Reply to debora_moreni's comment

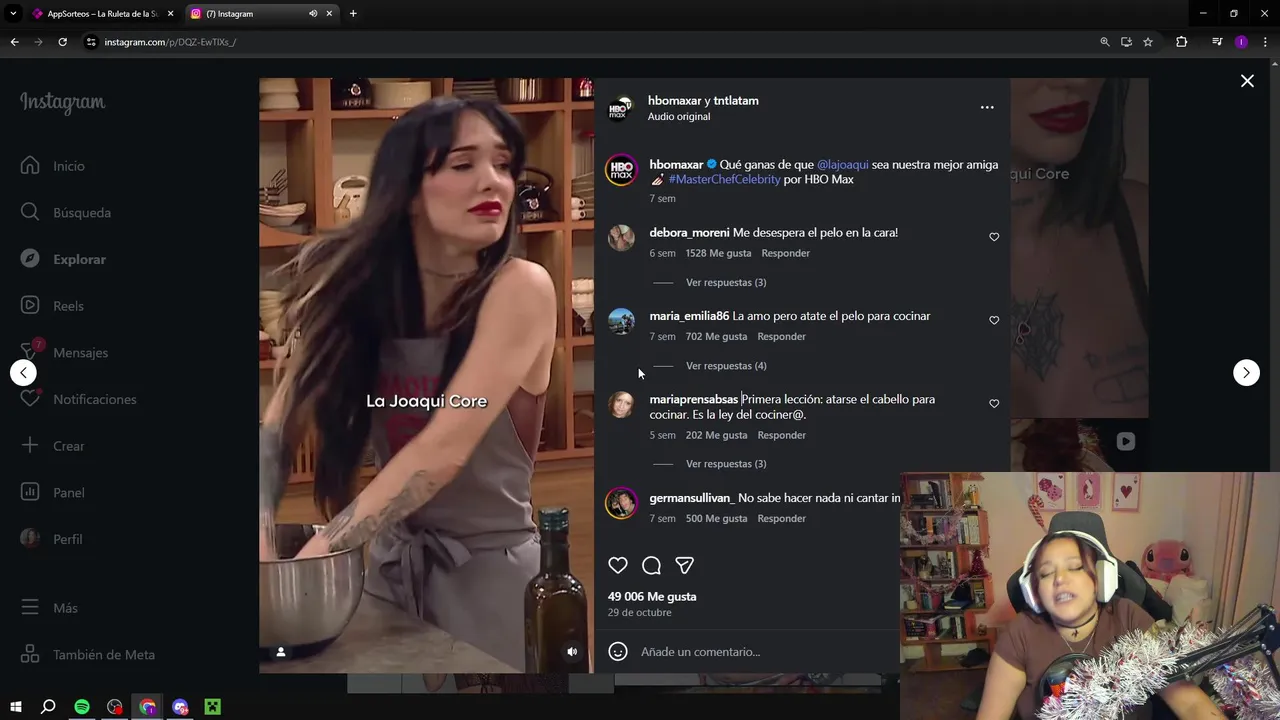(785, 253)
